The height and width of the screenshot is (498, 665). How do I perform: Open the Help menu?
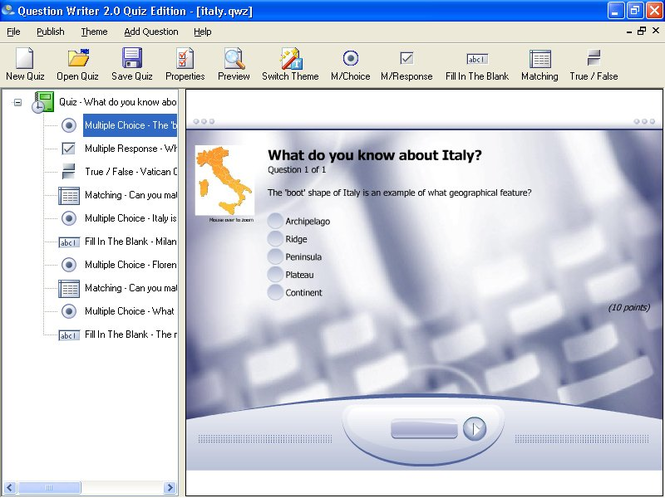(x=202, y=32)
